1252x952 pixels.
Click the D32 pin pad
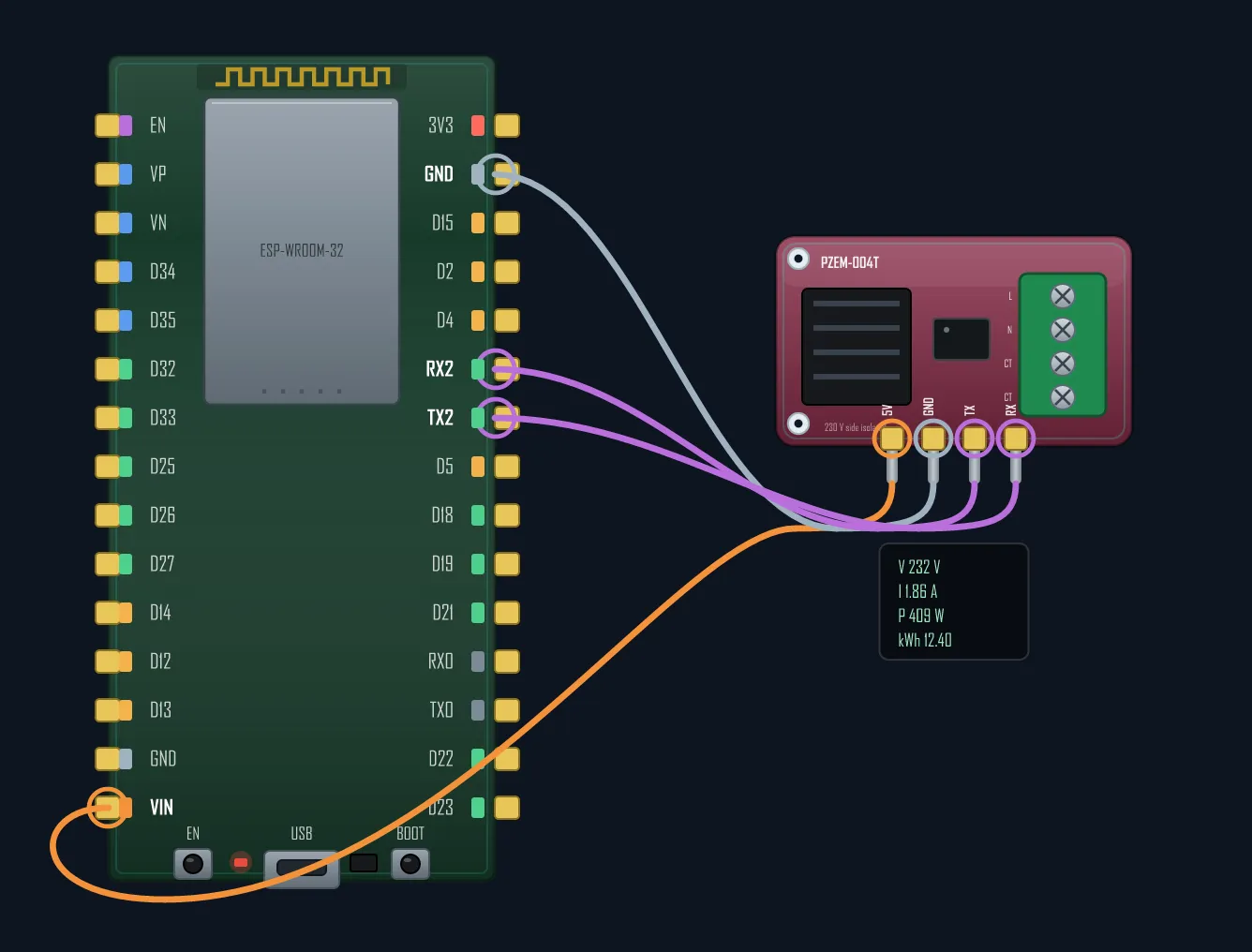tap(108, 369)
